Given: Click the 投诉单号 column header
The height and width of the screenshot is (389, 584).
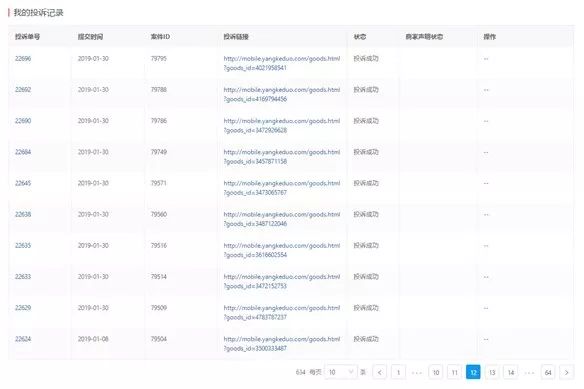Looking at the screenshot, I should coord(28,37).
